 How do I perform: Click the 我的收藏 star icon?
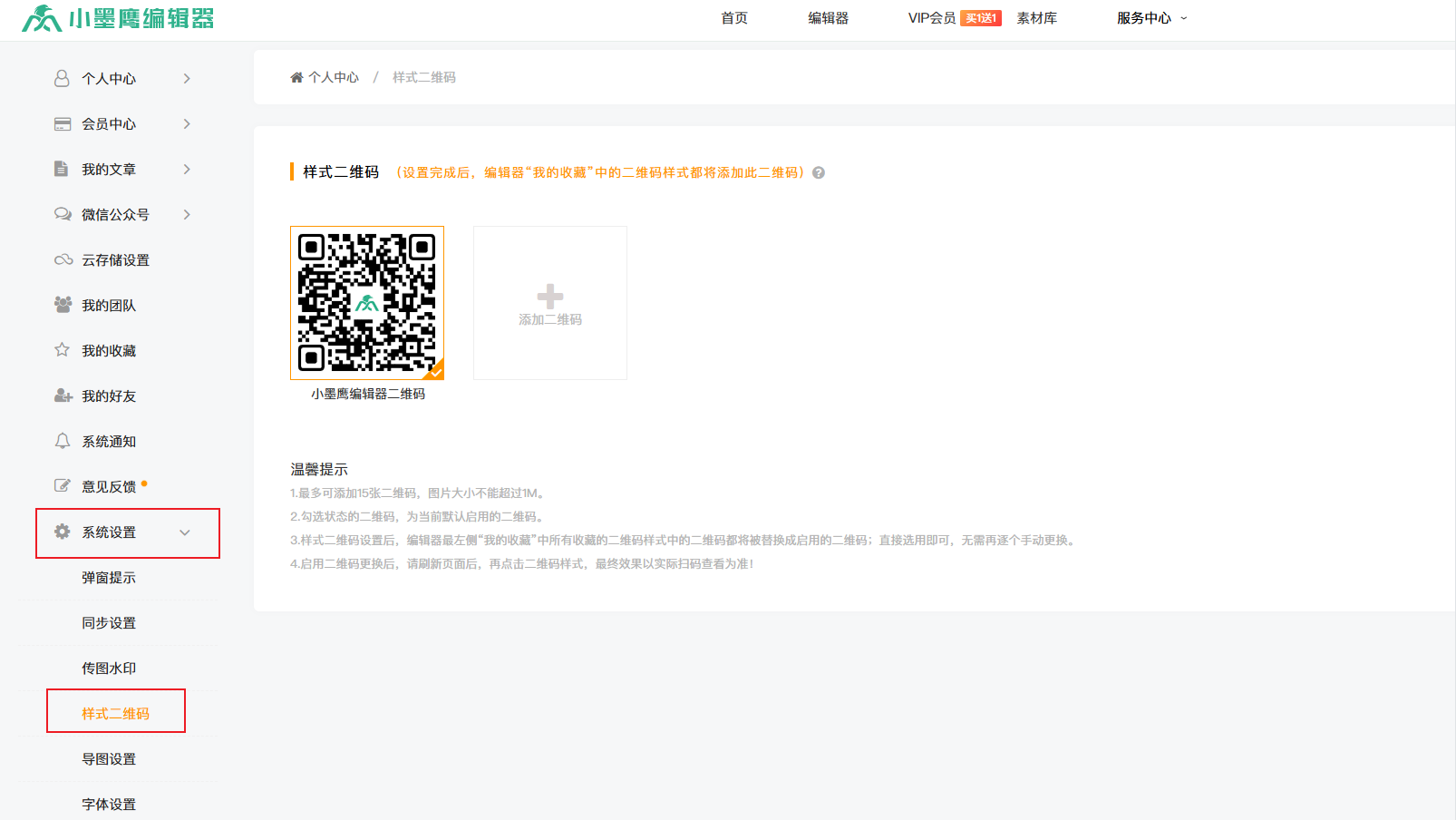62,350
